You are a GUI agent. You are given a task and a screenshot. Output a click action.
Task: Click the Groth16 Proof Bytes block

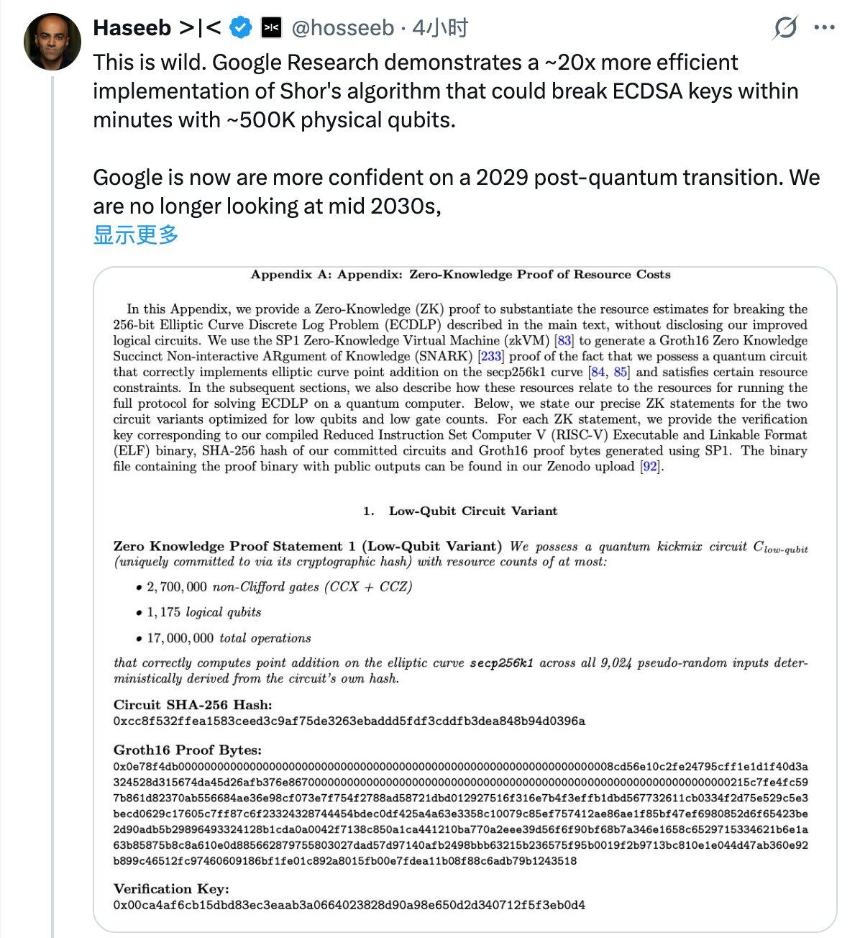(460, 808)
